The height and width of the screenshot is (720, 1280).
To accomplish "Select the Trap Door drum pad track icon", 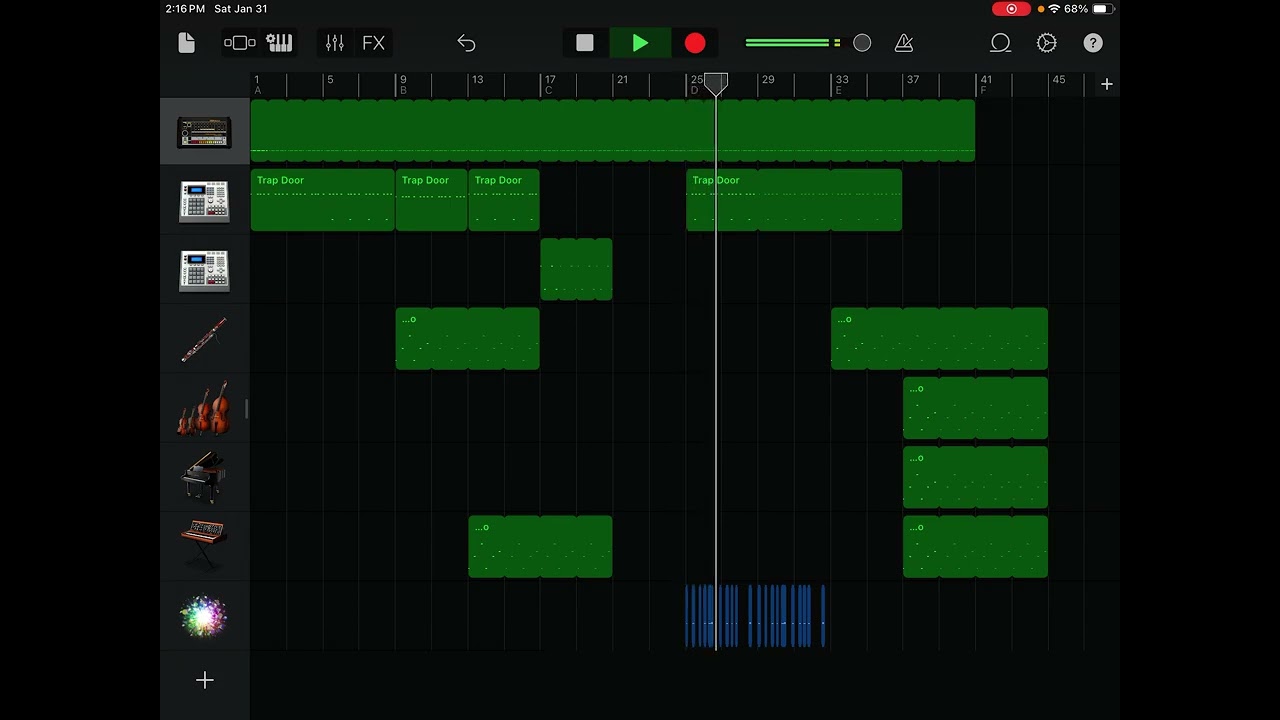I will (204, 201).
